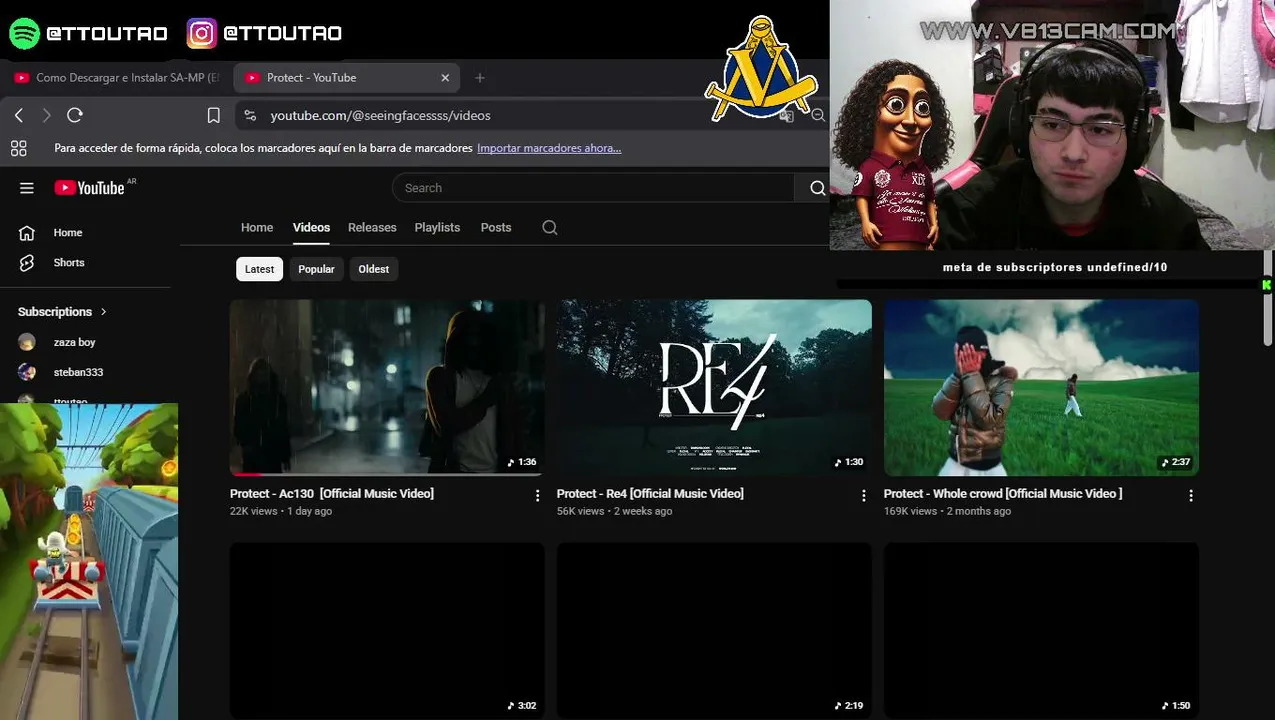Go to Shorts in the sidebar

pyautogui.click(x=69, y=262)
